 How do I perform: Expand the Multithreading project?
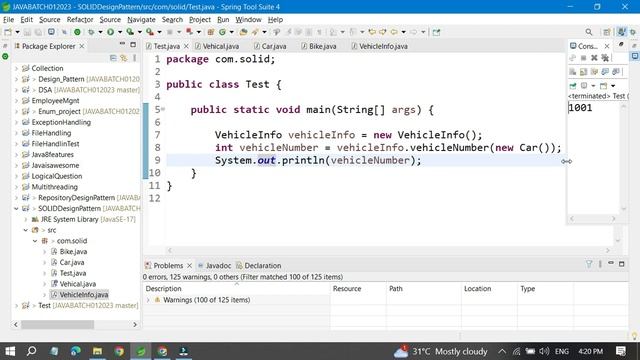16,187
